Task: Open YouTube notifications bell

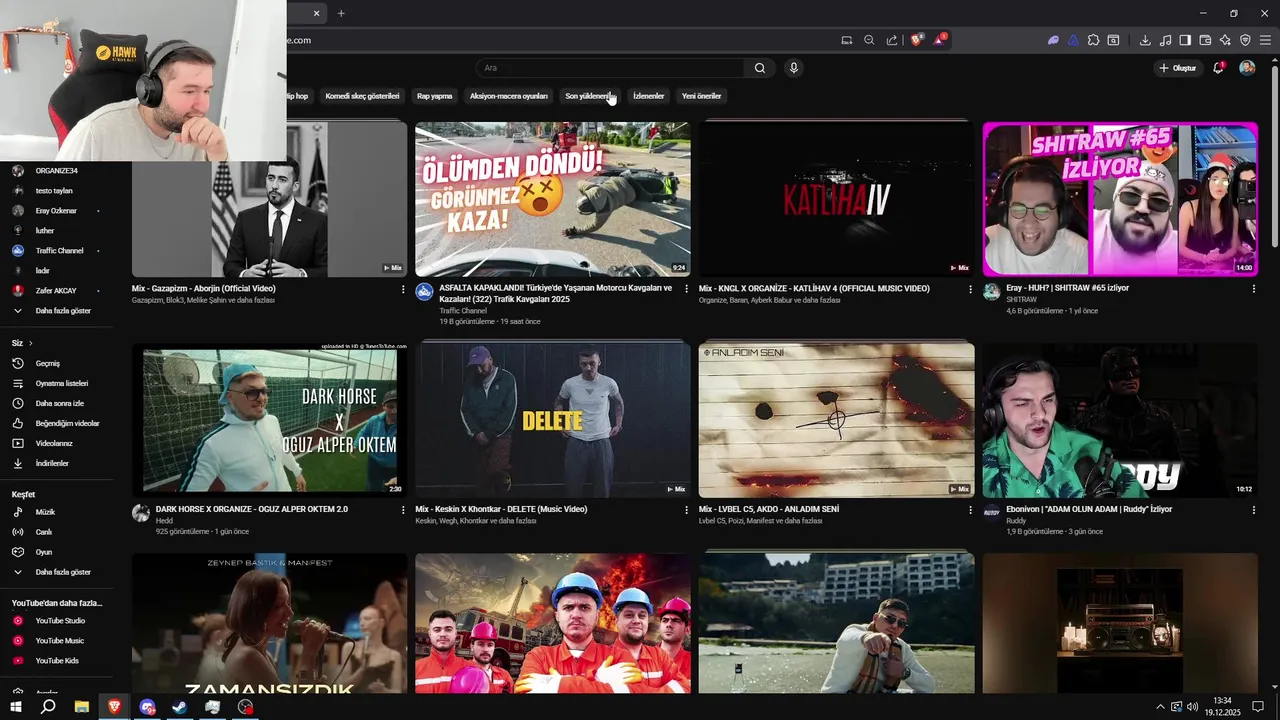Action: coord(1218,68)
